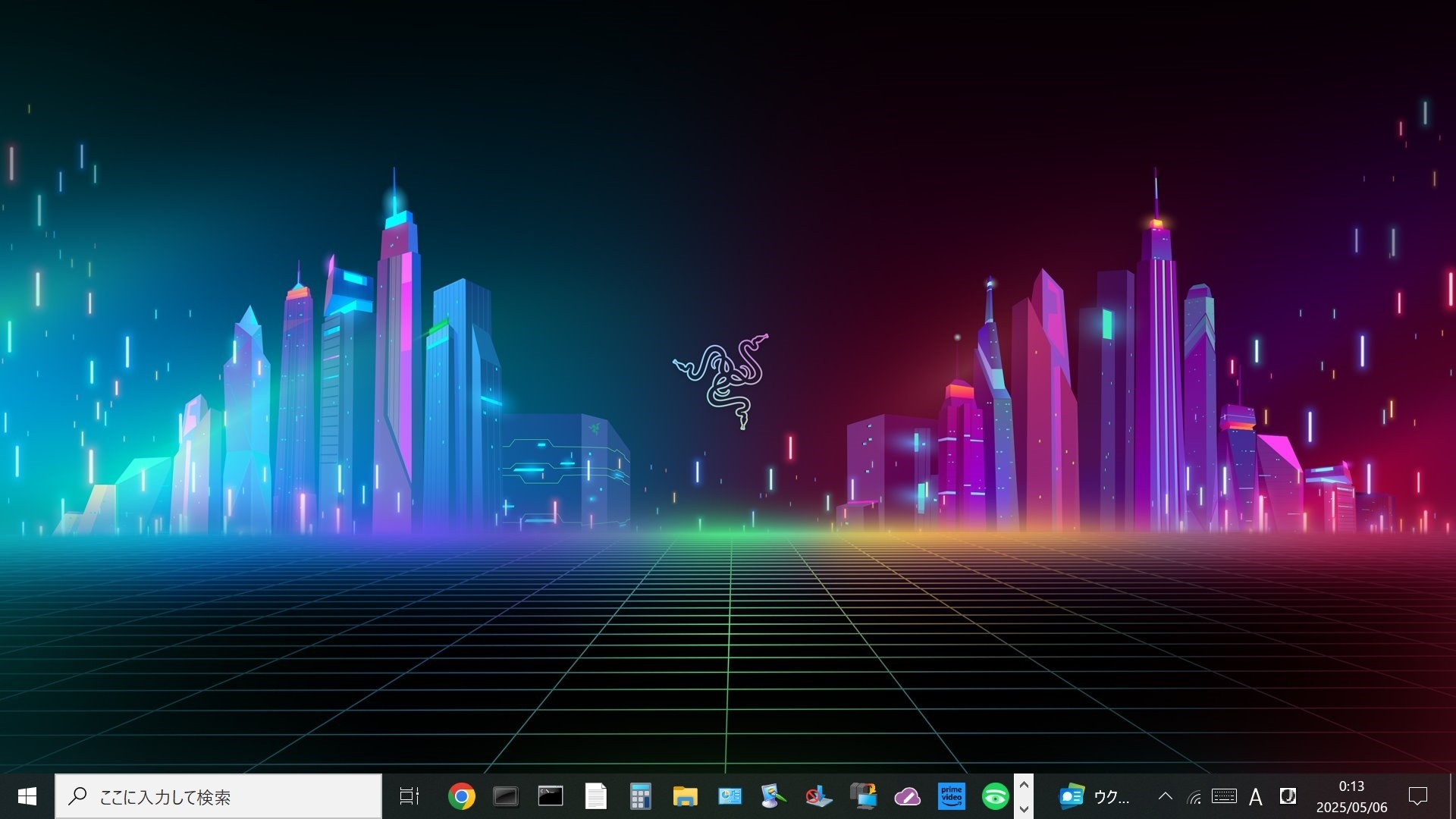The width and height of the screenshot is (1456, 819).
Task: Launch Prime Video from the taskbar
Action: [951, 796]
